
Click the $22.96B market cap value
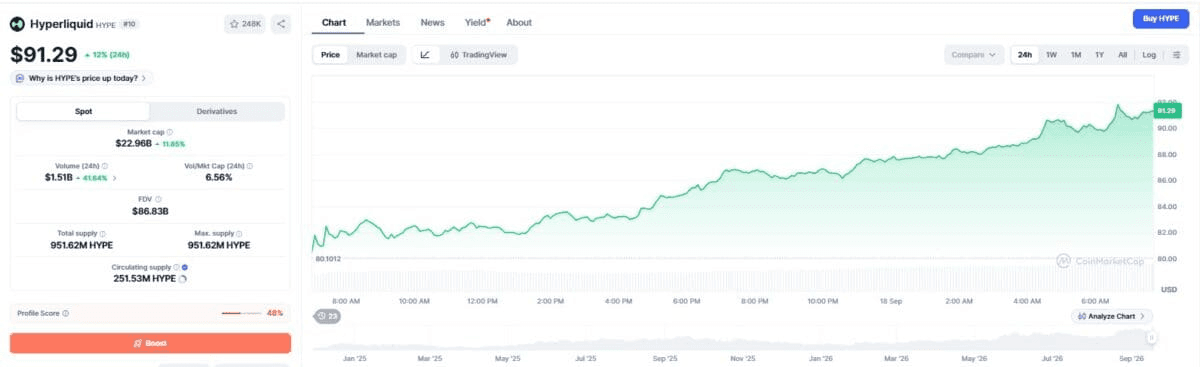[x=134, y=144]
